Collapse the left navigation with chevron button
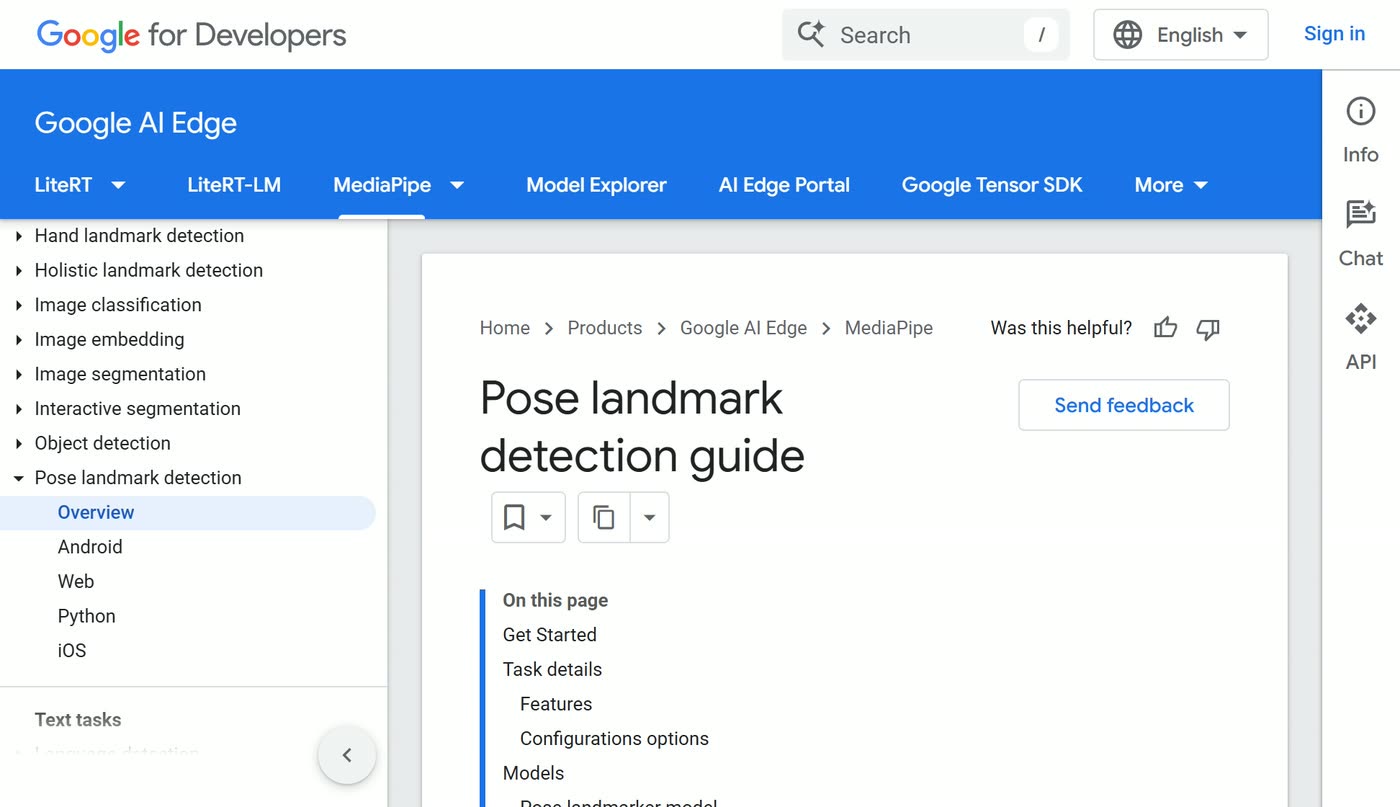The height and width of the screenshot is (807, 1400). 347,755
